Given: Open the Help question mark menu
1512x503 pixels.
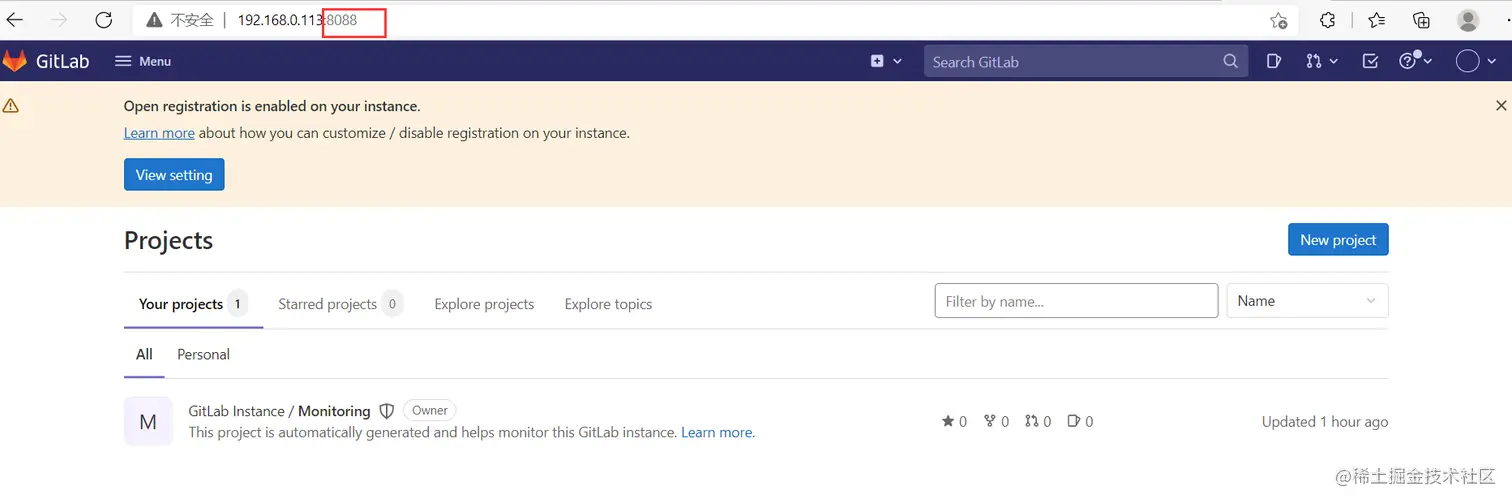Looking at the screenshot, I should tap(1415, 61).
